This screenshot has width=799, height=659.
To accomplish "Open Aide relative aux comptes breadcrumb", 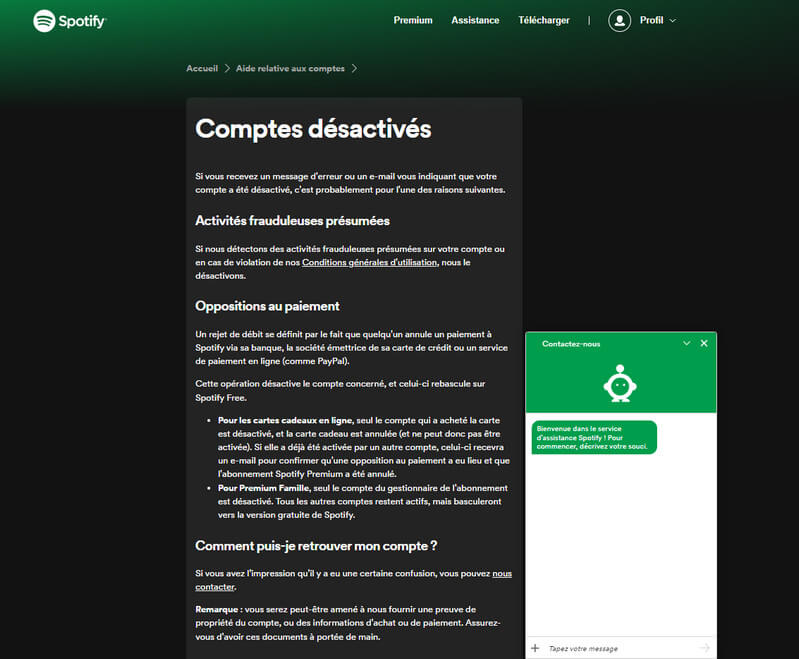I will (290, 69).
